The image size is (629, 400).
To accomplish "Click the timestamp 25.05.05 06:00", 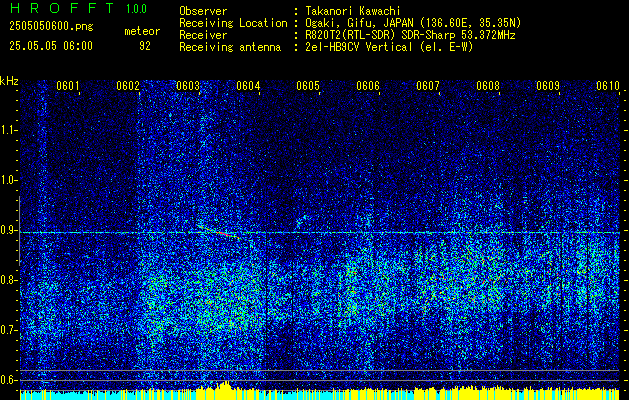I will tap(51, 46).
